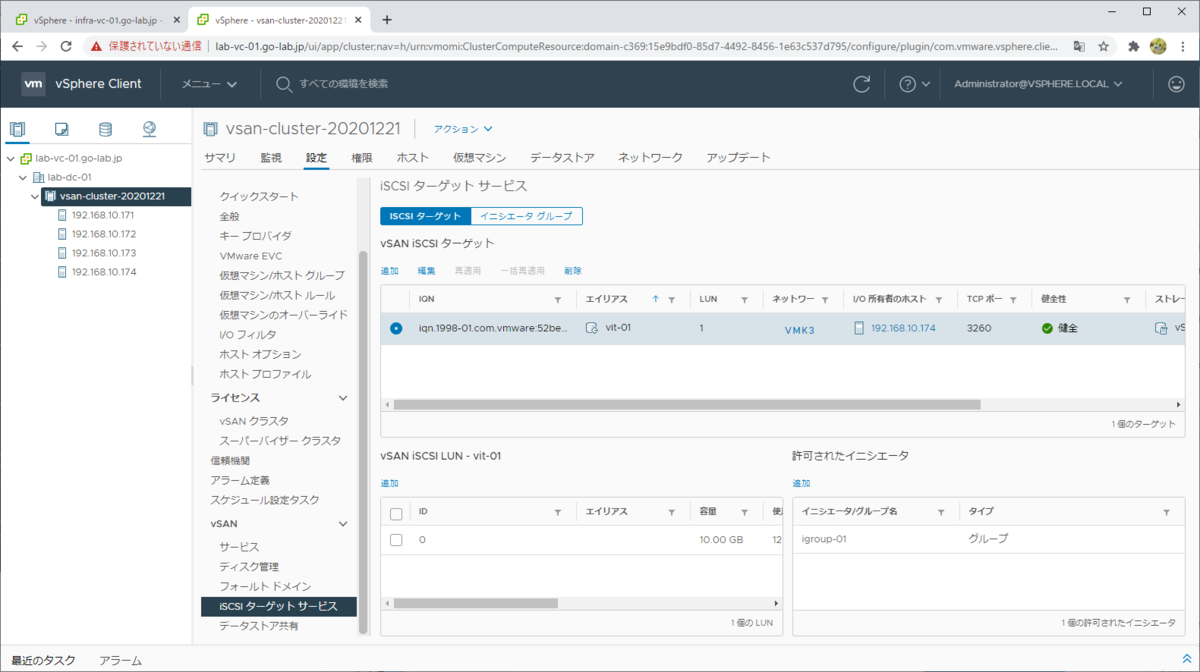This screenshot has width=1200, height=672.
Task: Filter the タイプ column
Action: (x=1166, y=512)
